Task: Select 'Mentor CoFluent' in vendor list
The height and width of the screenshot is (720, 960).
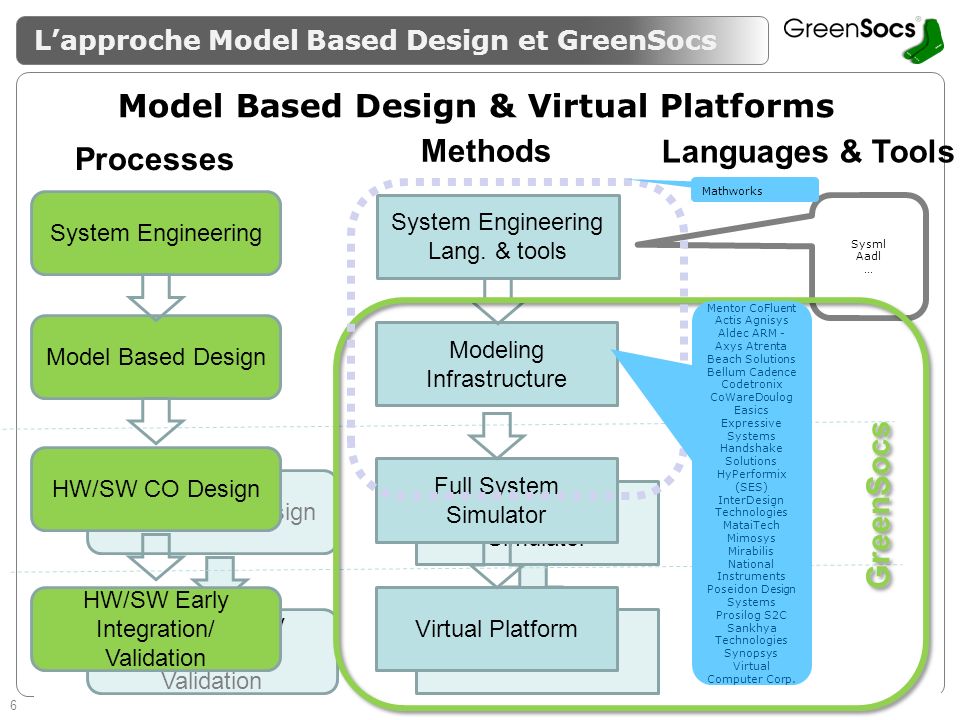Action: point(751,308)
